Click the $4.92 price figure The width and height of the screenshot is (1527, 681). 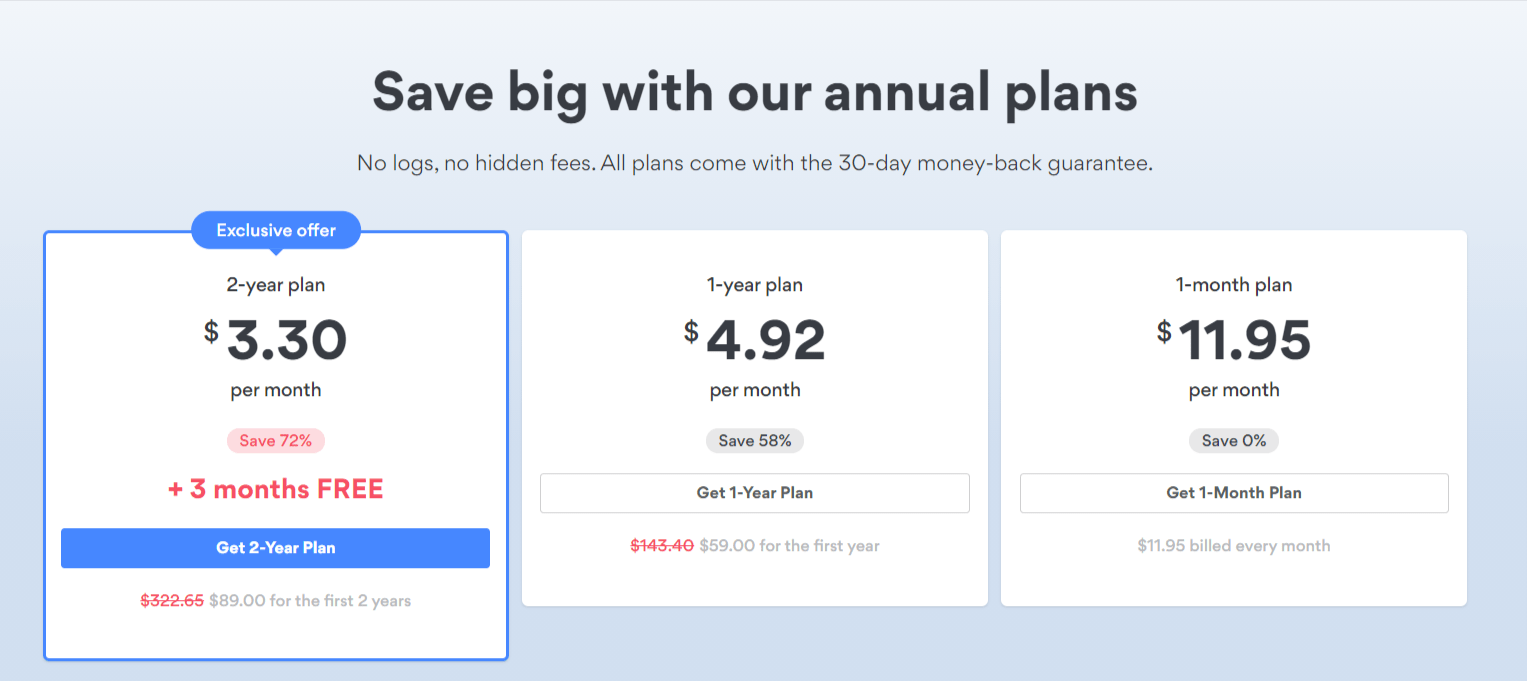click(755, 340)
